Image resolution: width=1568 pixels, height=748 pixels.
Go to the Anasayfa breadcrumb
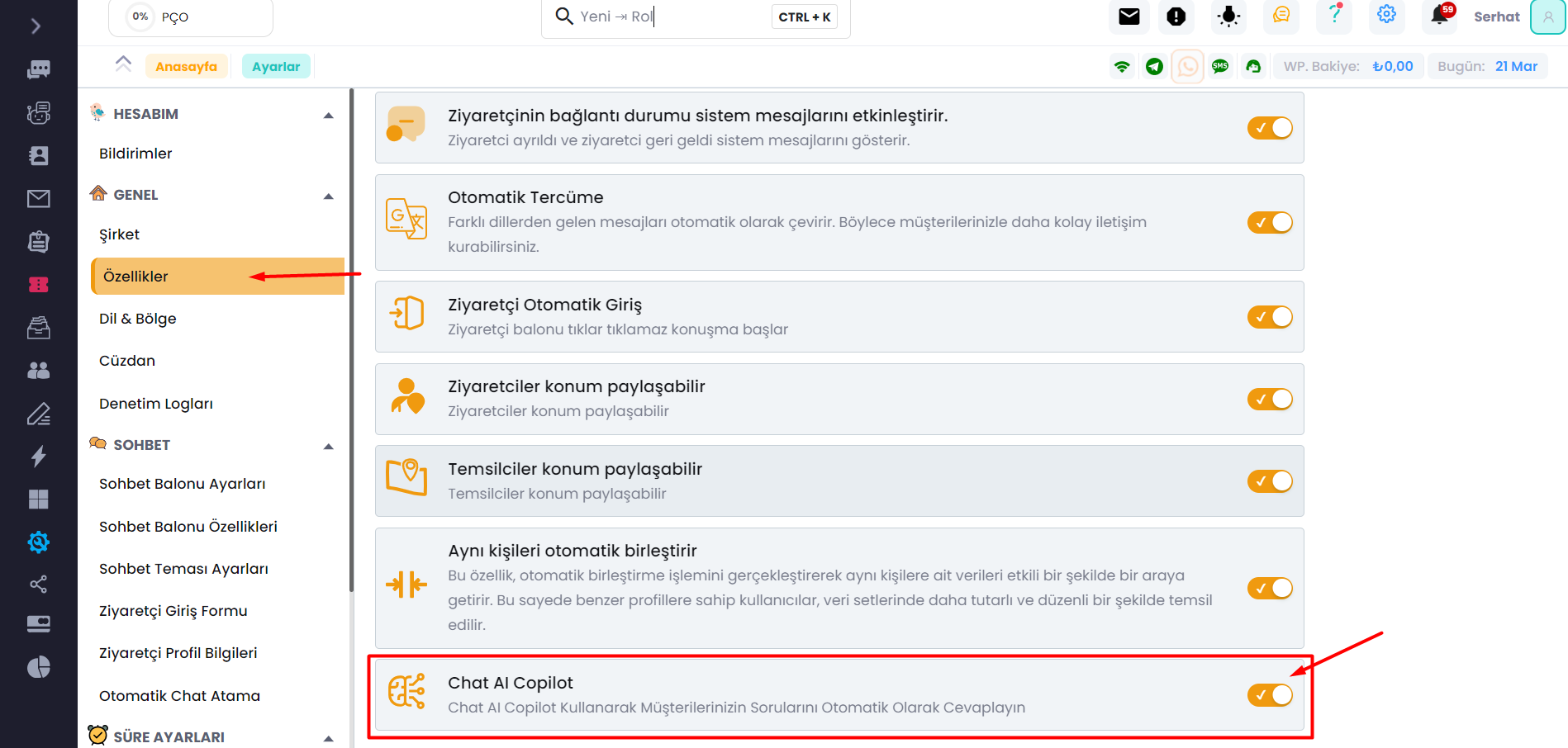pos(187,67)
